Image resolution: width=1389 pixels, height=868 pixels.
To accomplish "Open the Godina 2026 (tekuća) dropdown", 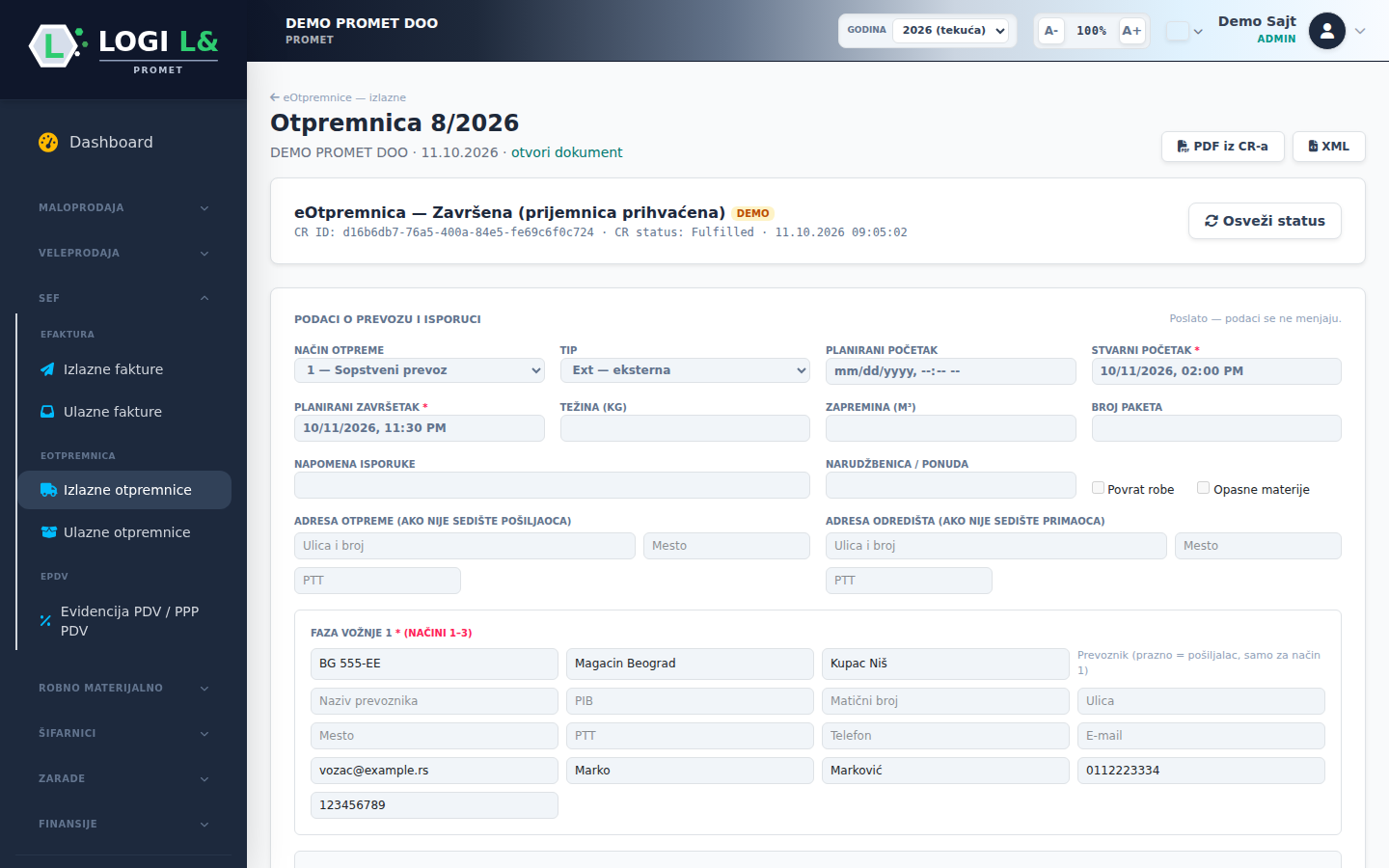I will (951, 31).
